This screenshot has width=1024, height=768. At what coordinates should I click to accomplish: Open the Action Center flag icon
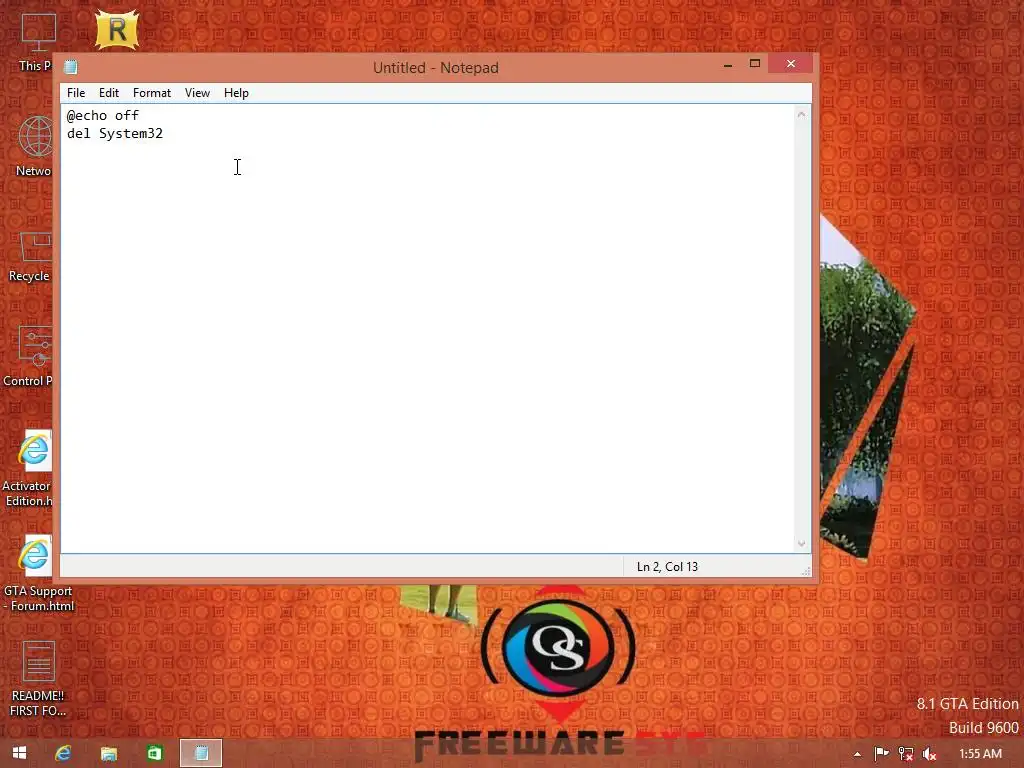click(x=882, y=754)
